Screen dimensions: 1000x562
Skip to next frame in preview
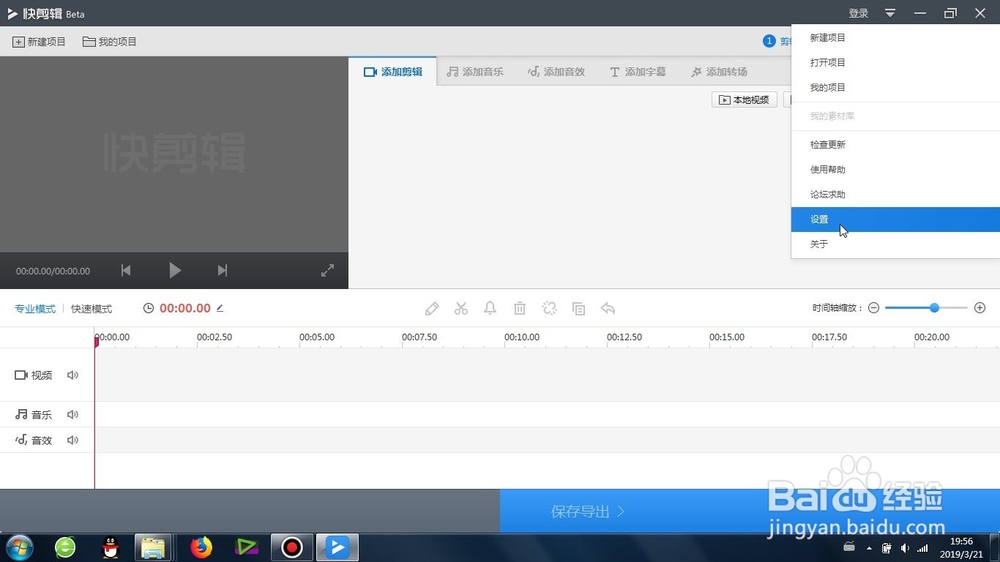click(x=222, y=270)
